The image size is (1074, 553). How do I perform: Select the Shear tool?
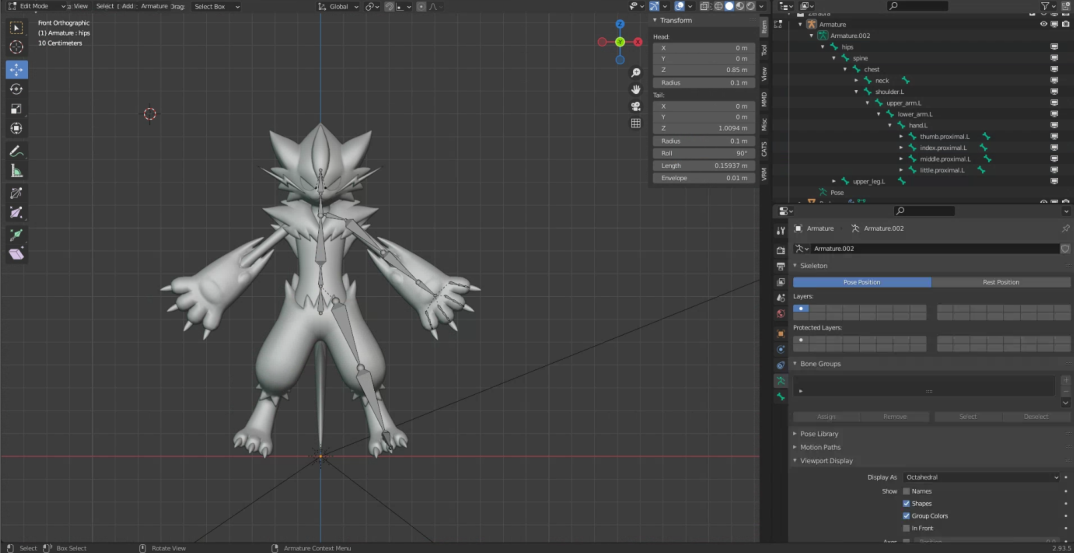16,255
